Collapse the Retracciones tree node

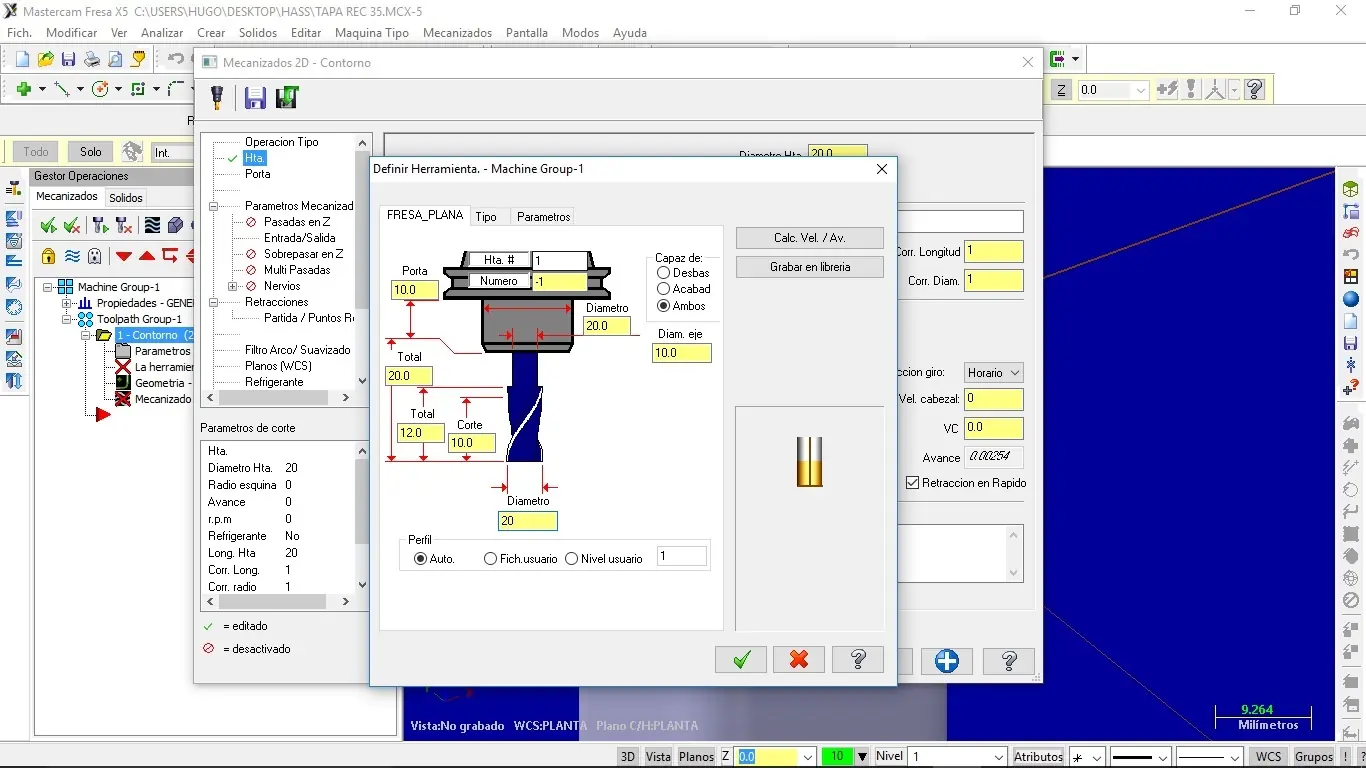tap(213, 302)
